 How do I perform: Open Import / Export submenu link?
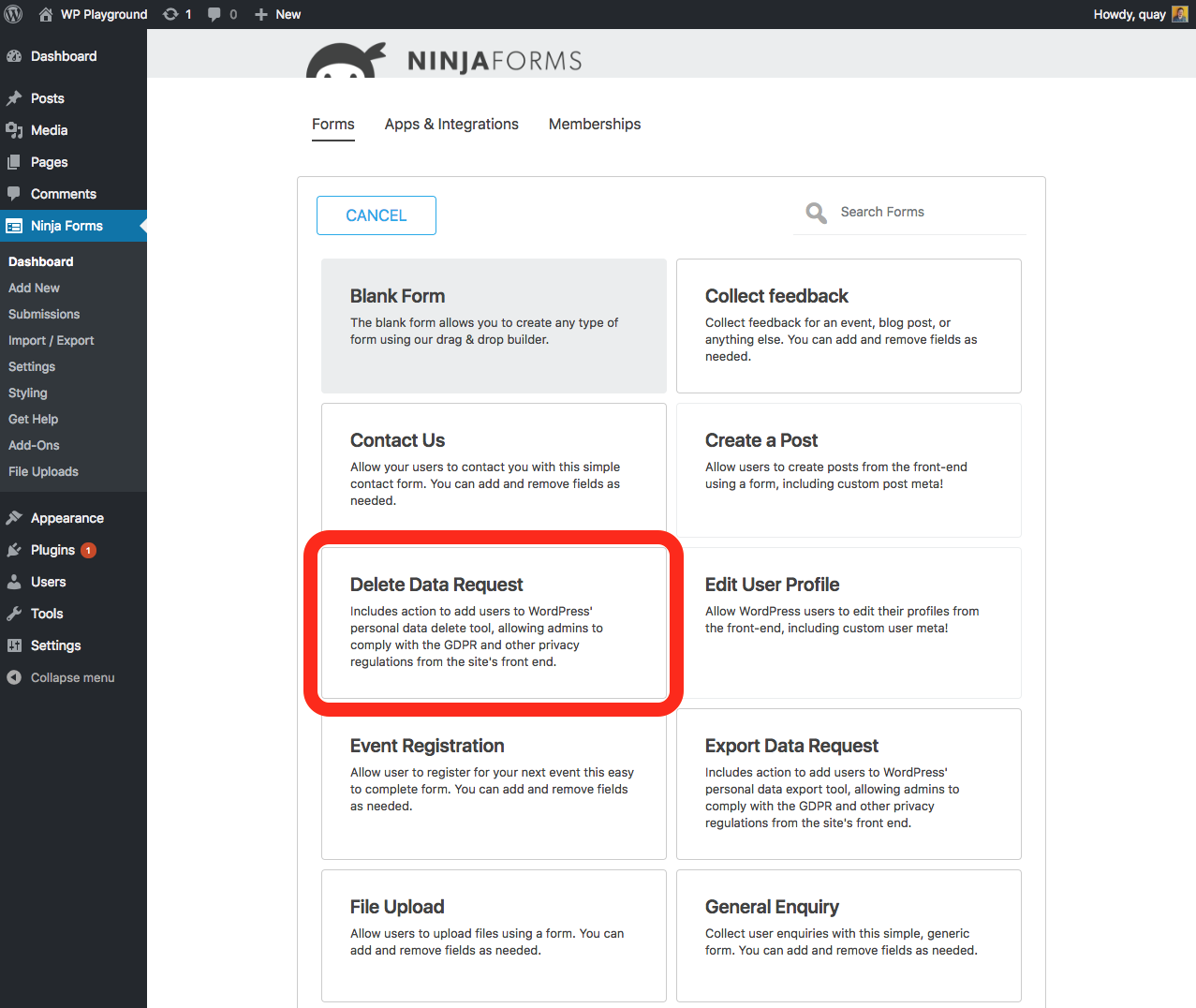click(x=52, y=340)
